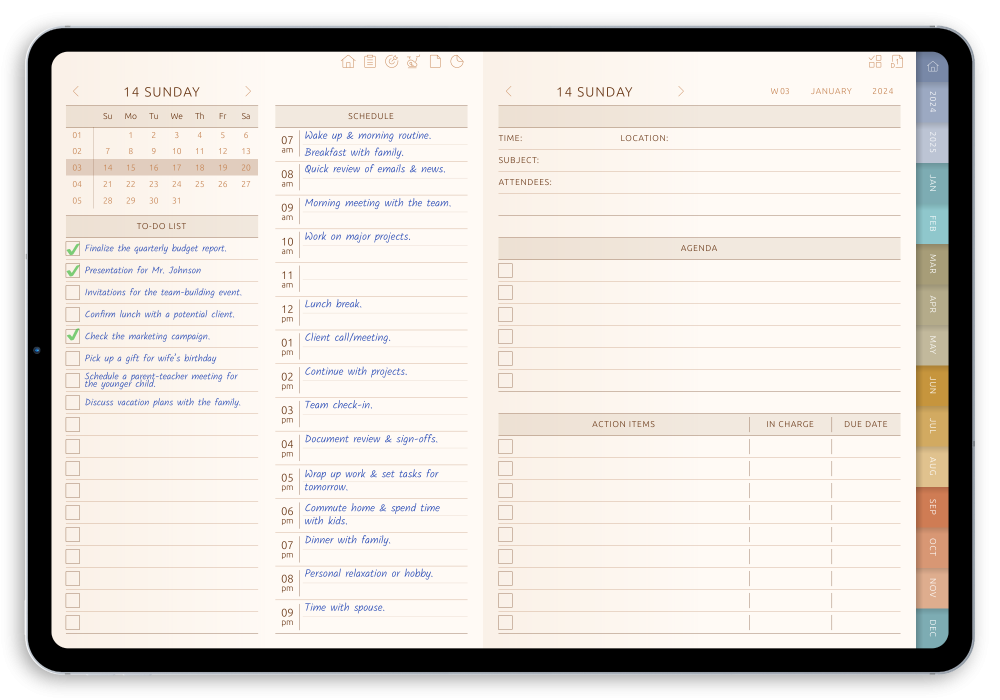This screenshot has height=700, width=1000.
Task: Select JANUARY in the right-page header
Action: [831, 91]
